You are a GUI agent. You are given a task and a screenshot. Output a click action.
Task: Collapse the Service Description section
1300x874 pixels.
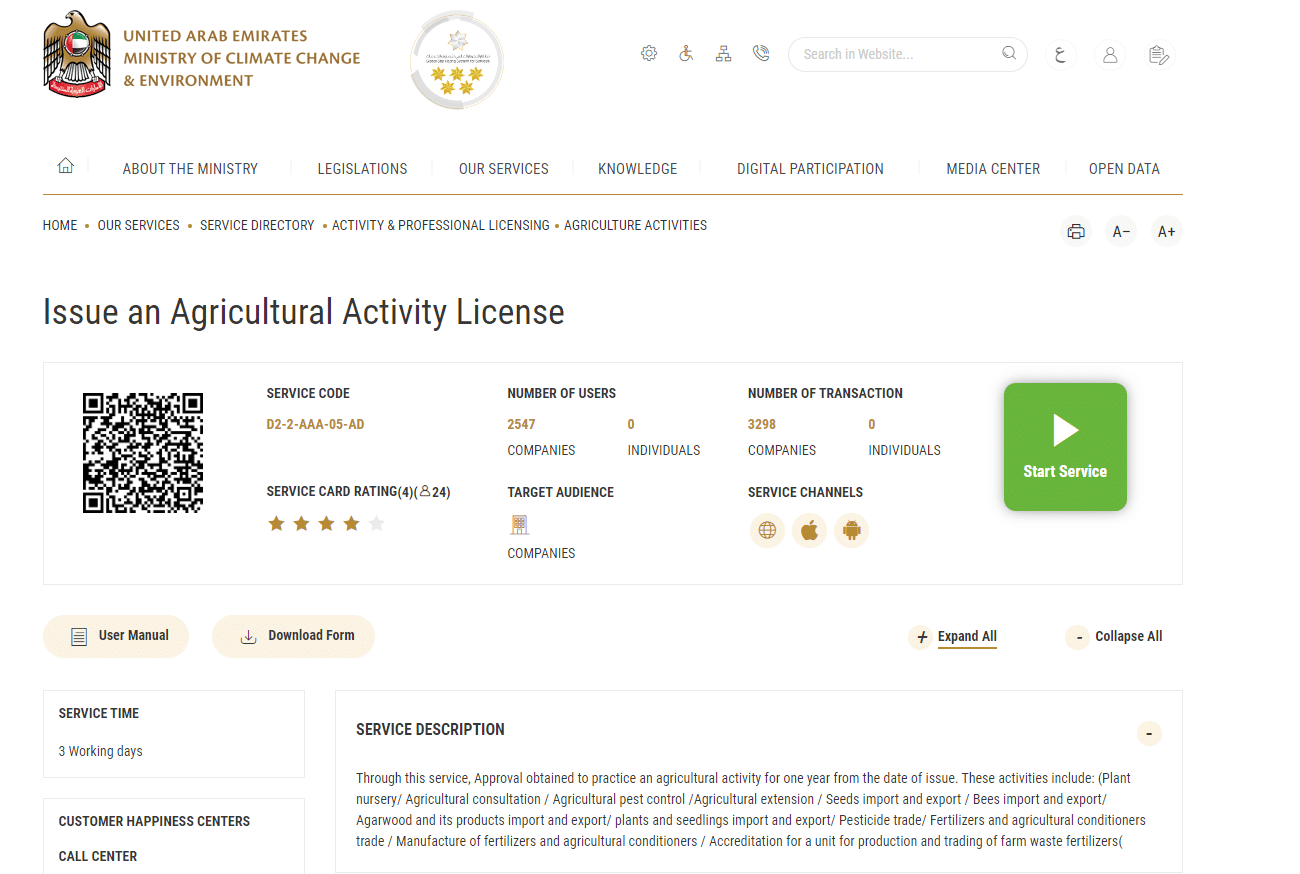point(1149,733)
